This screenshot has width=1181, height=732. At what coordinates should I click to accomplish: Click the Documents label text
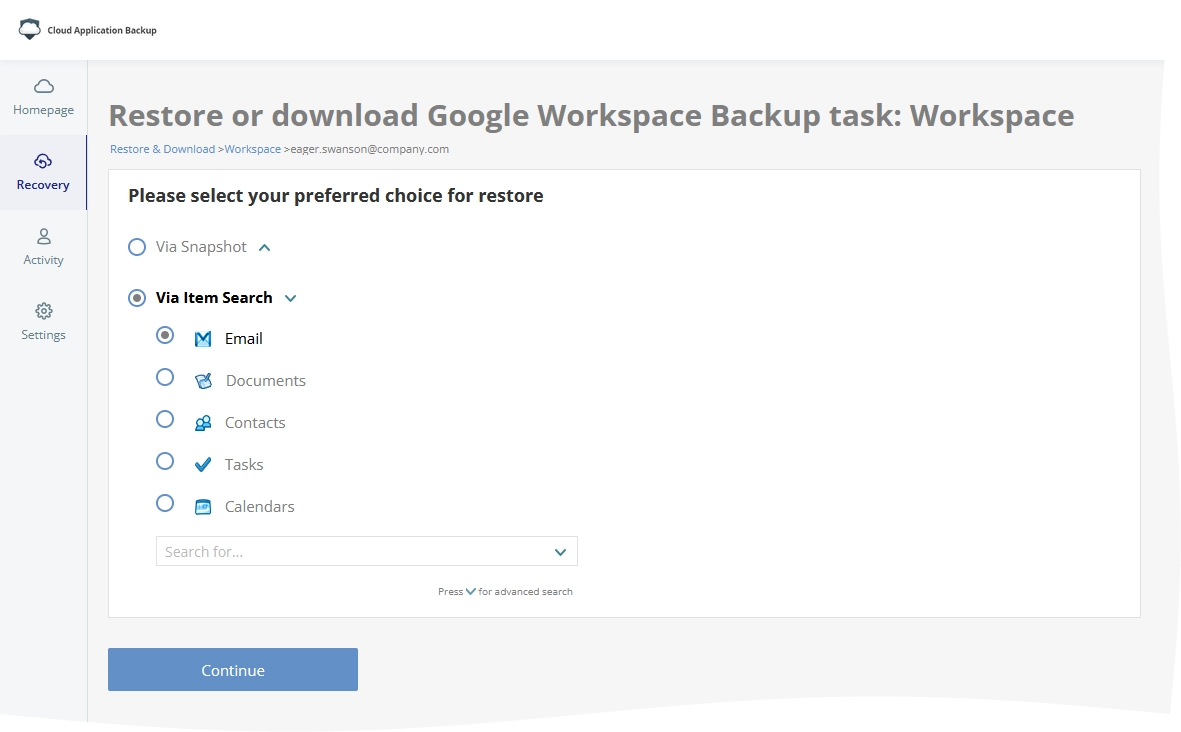[x=266, y=381]
